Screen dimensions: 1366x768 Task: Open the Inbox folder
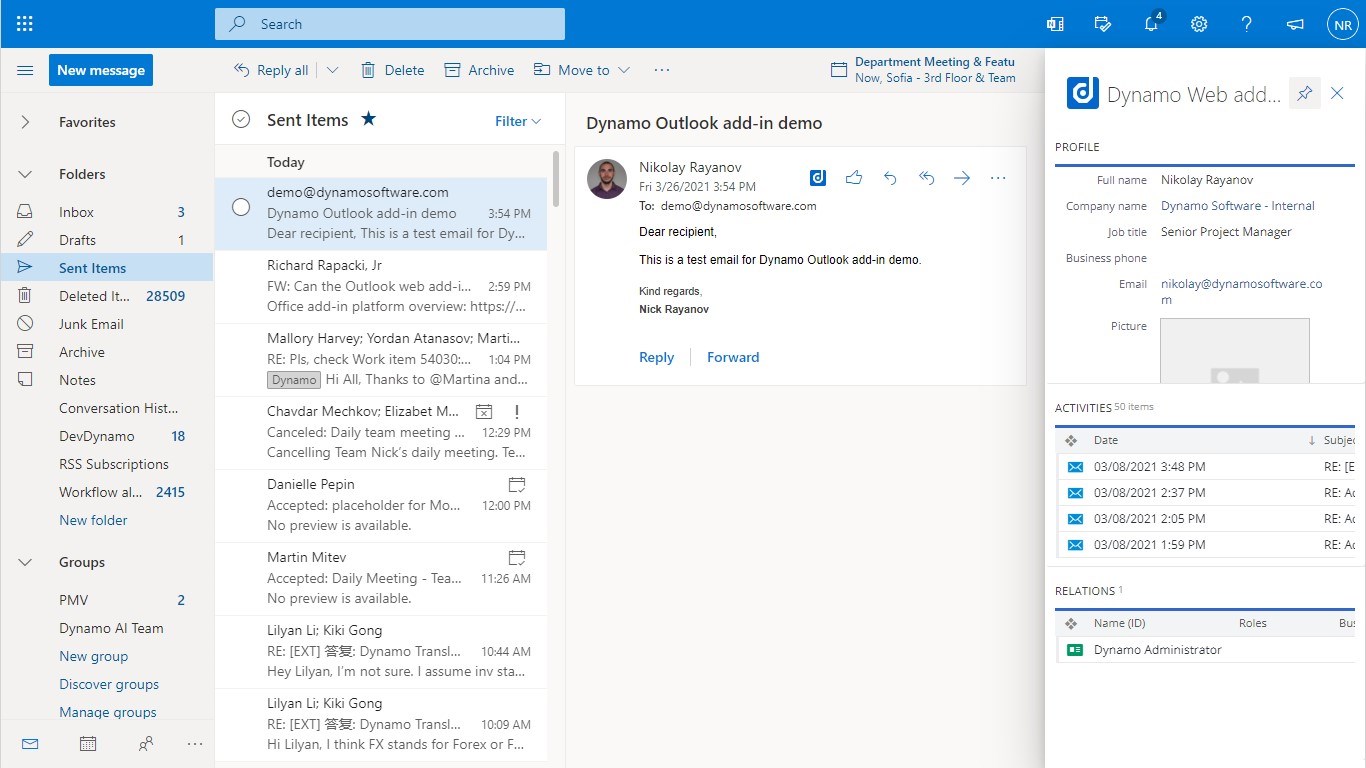point(107,212)
